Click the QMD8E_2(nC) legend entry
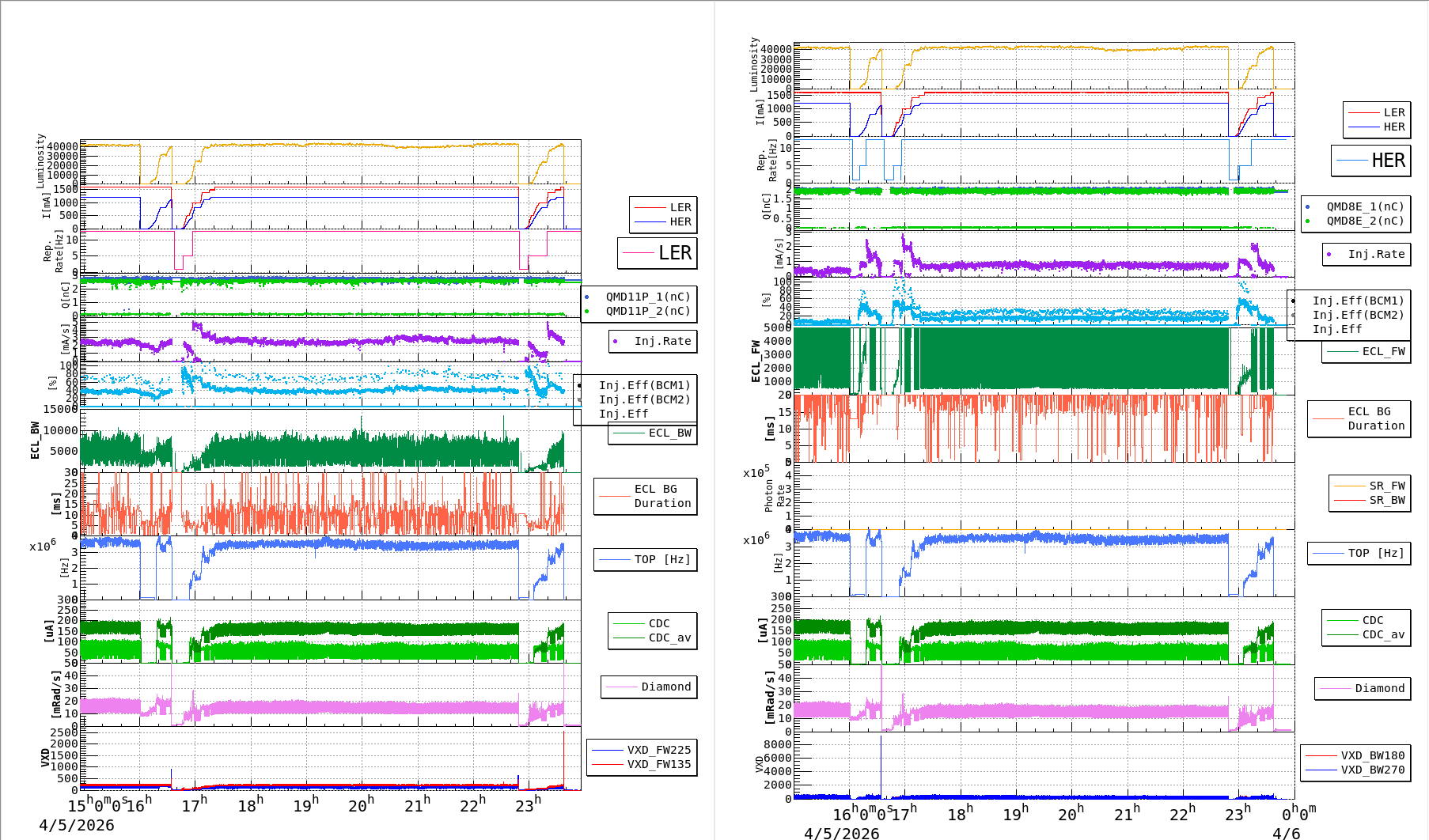Image resolution: width=1429 pixels, height=840 pixels. pyautogui.click(x=1364, y=221)
